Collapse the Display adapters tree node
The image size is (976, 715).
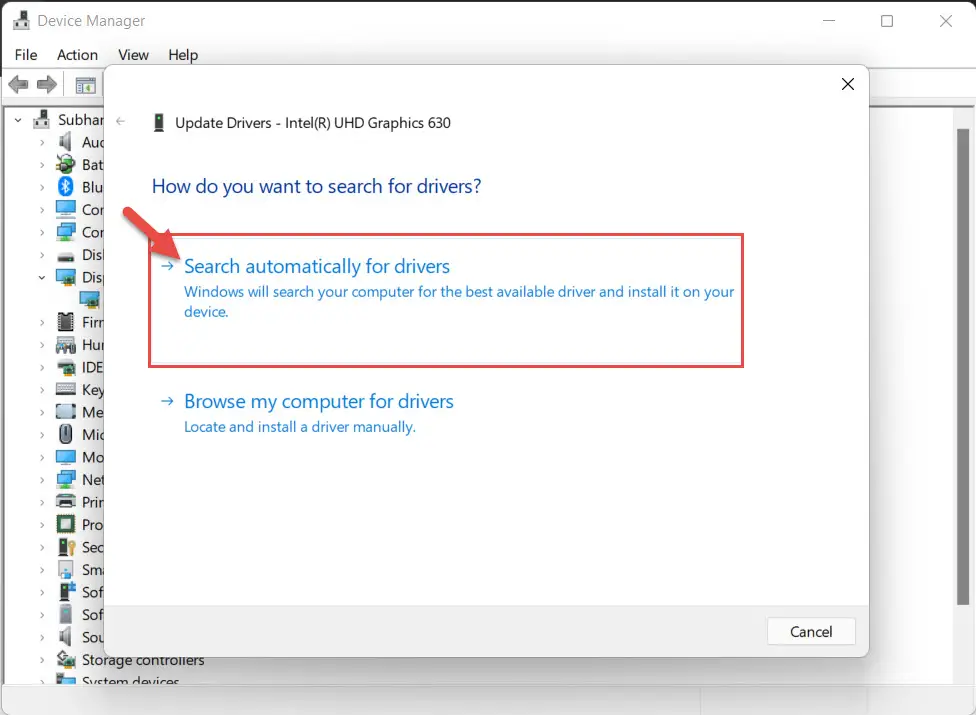[x=42, y=278]
